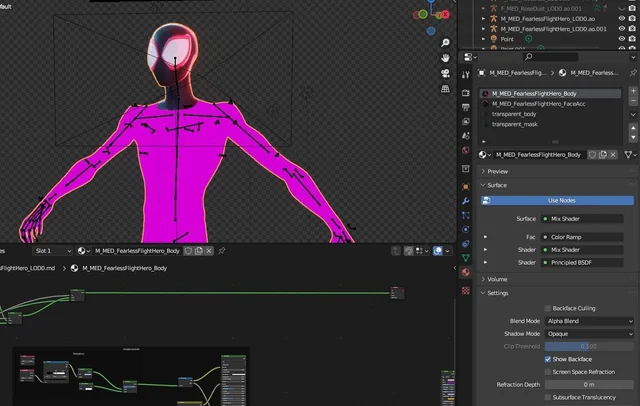Unlink material with X in node editor header
This screenshot has width=640, height=406.
209,251
